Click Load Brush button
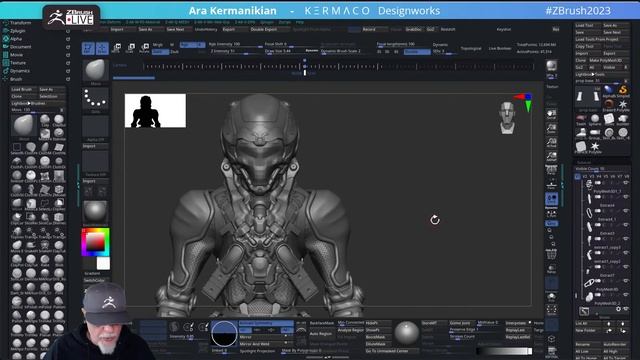 click(x=24, y=89)
